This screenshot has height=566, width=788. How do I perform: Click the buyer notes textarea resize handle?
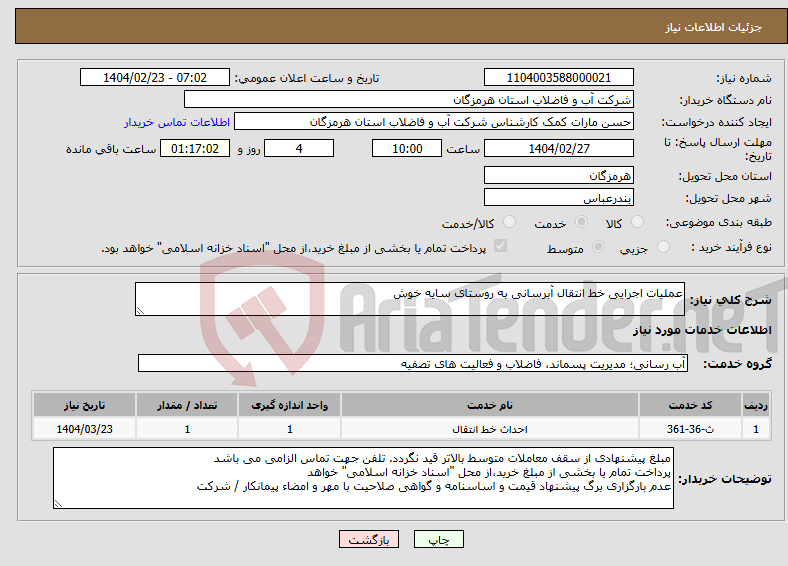tap(58, 503)
